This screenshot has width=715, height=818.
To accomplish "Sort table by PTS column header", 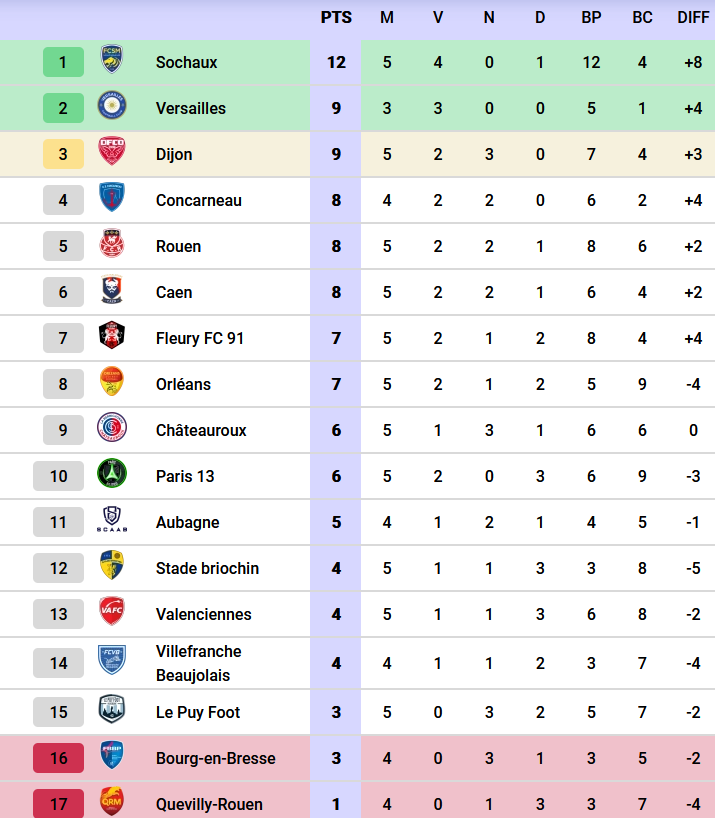I will 336,18.
